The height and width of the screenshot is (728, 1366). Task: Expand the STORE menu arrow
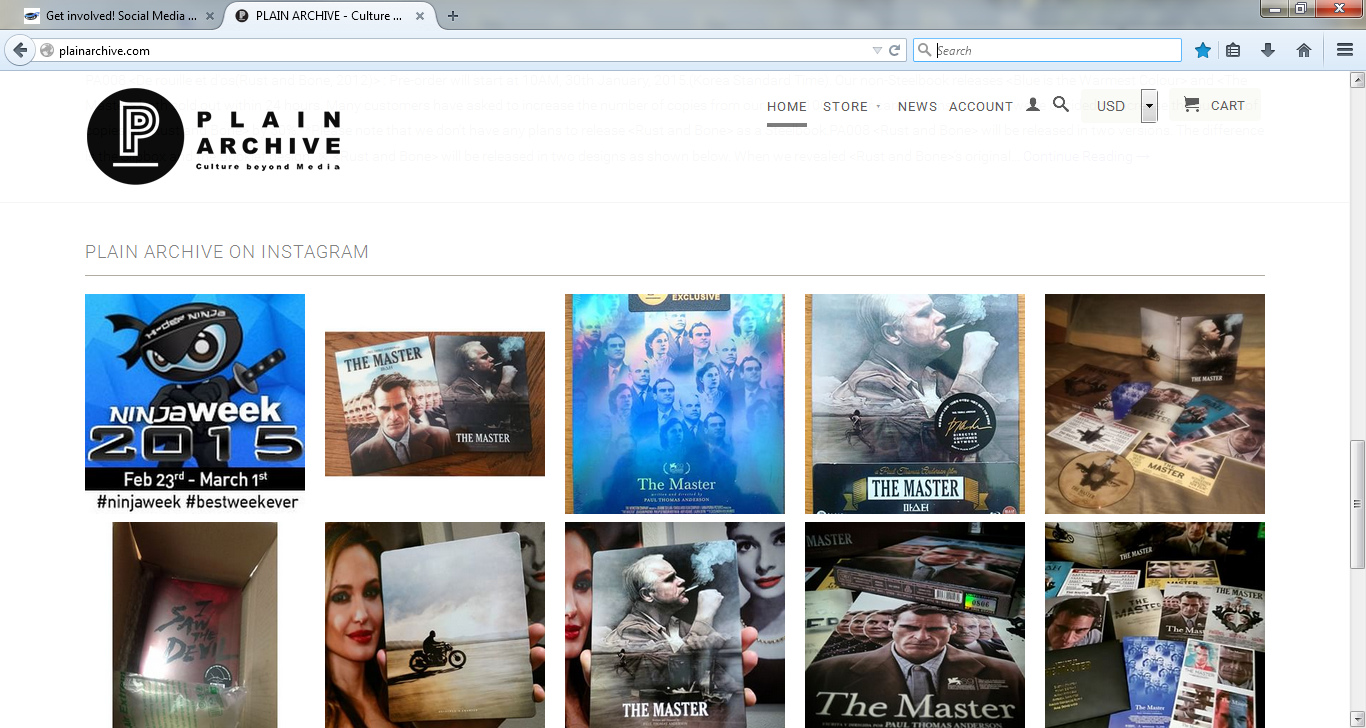[x=878, y=106]
